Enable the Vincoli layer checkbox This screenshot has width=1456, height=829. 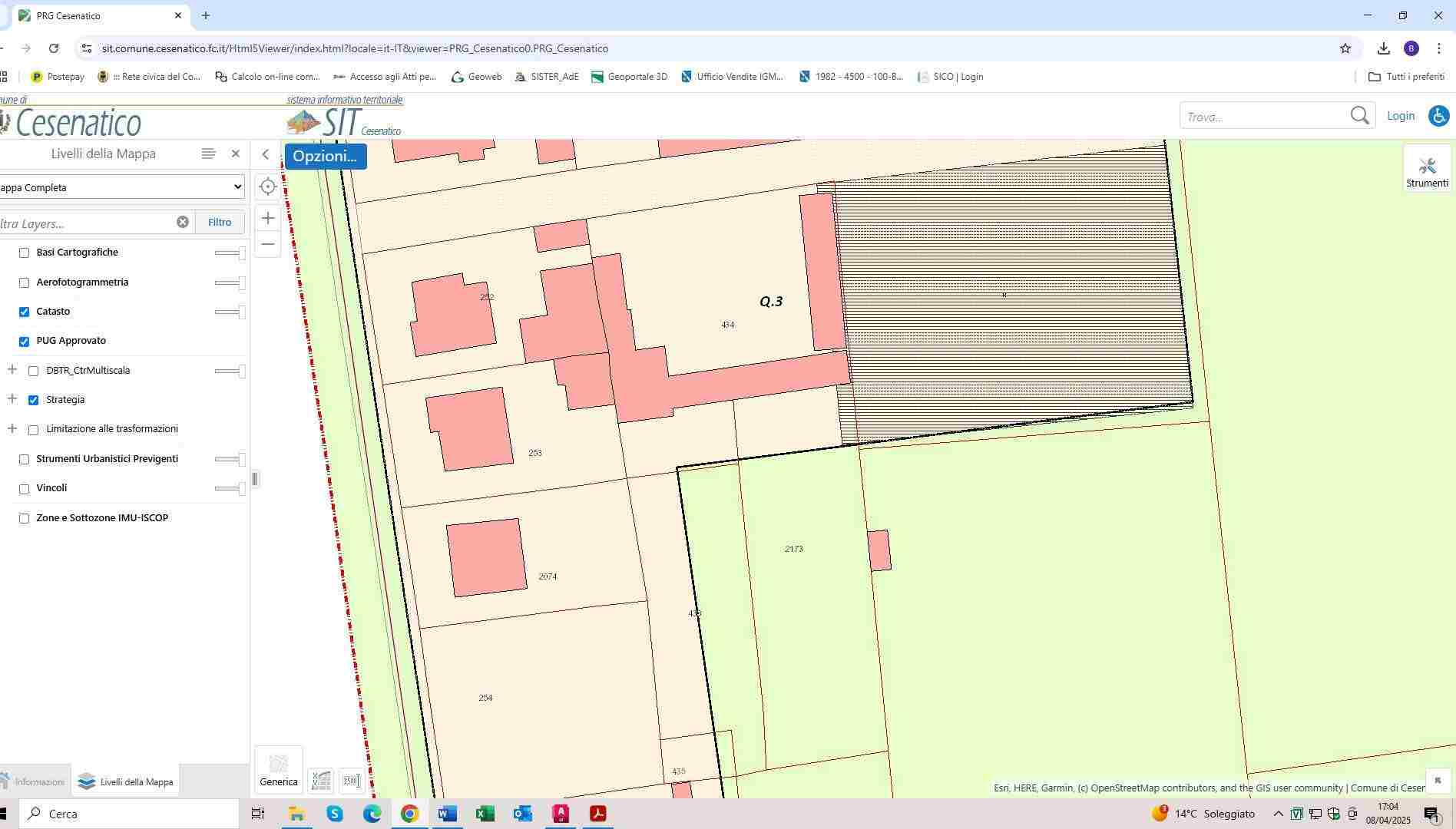click(x=25, y=489)
